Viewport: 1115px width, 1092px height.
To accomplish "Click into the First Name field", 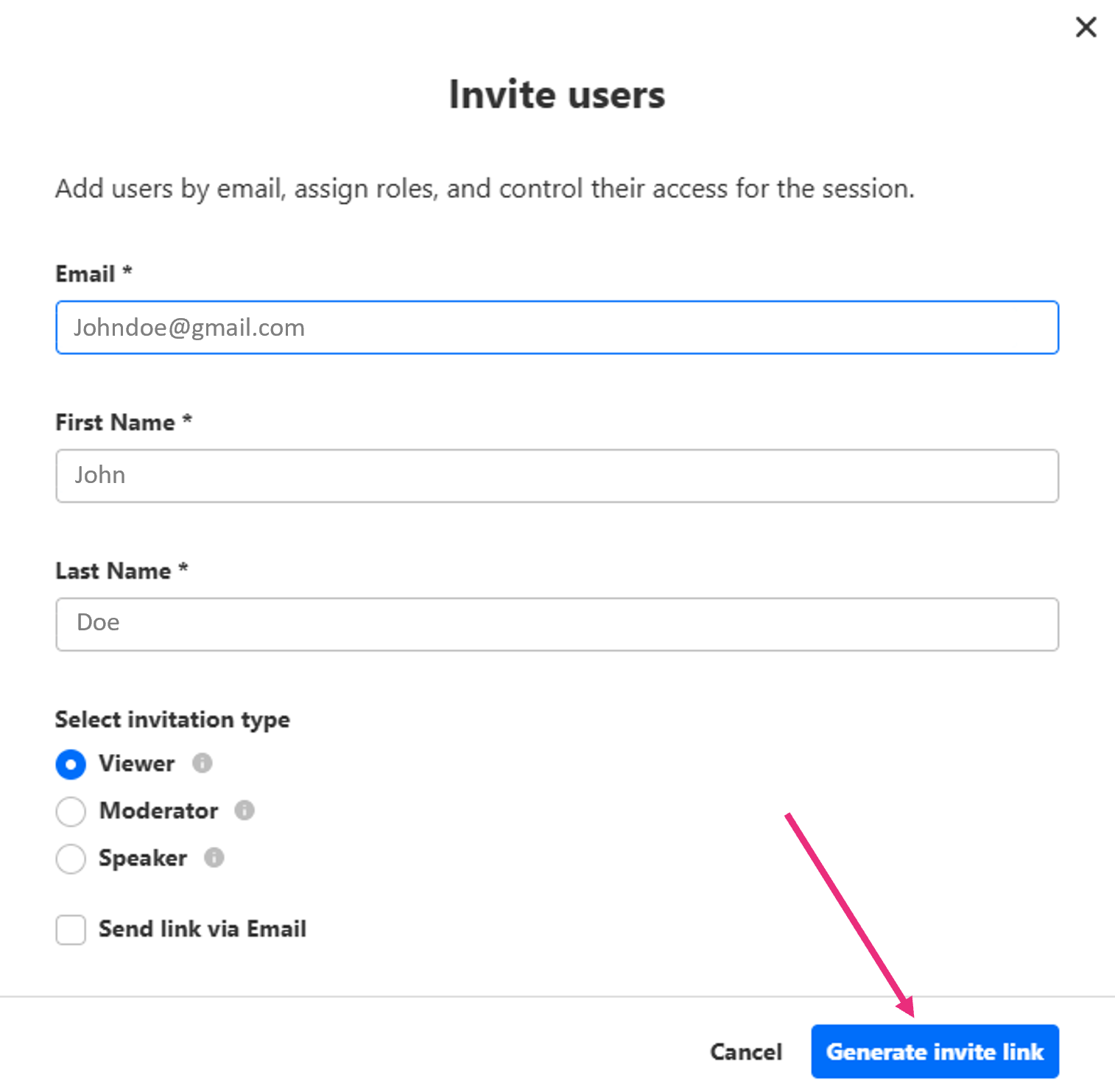I will (x=557, y=476).
